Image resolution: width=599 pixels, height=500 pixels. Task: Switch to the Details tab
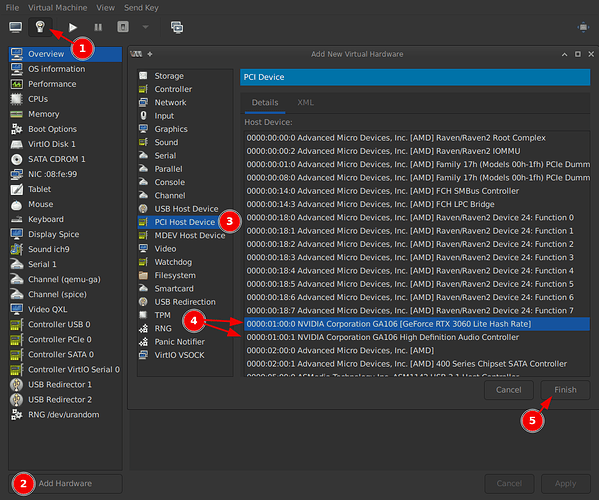point(265,102)
